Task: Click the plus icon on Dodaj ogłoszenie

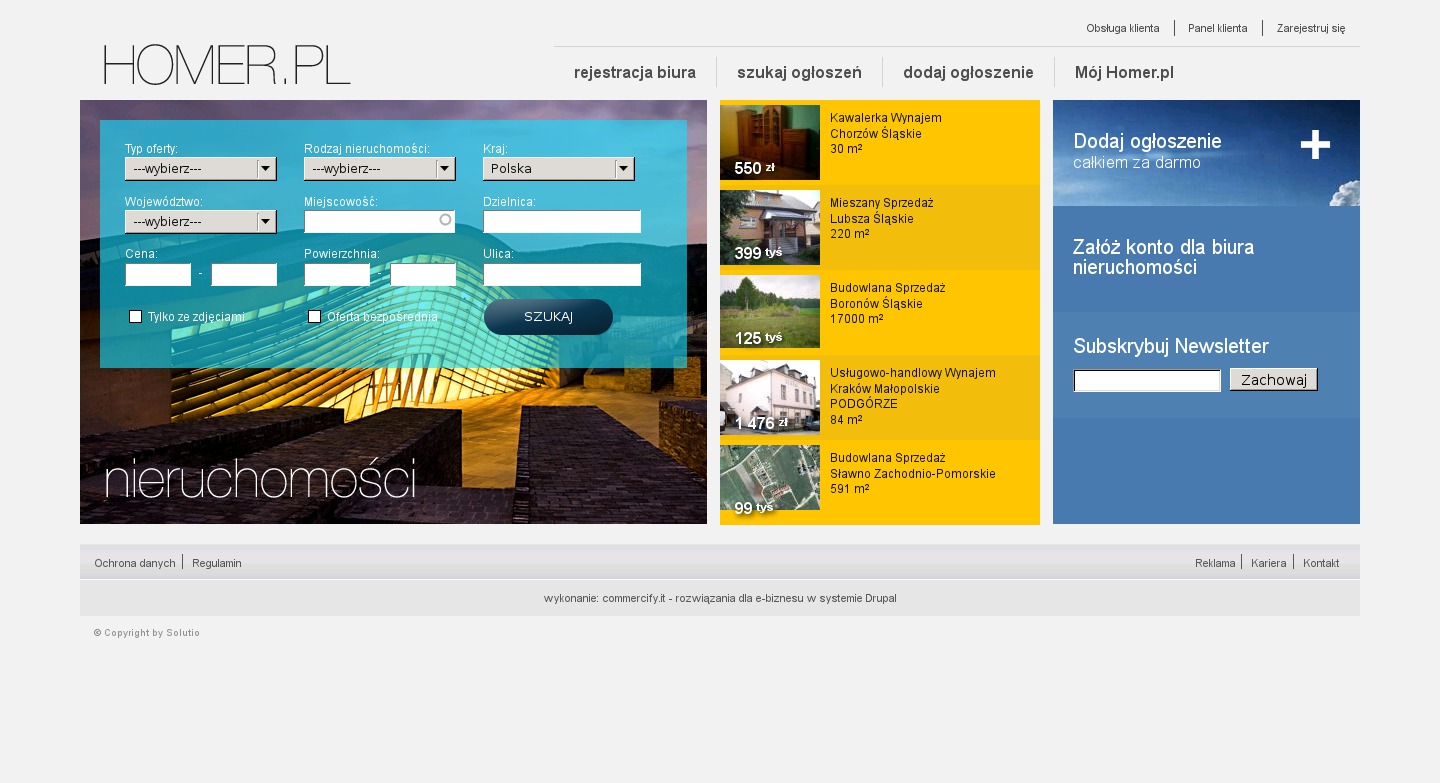Action: [x=1315, y=145]
